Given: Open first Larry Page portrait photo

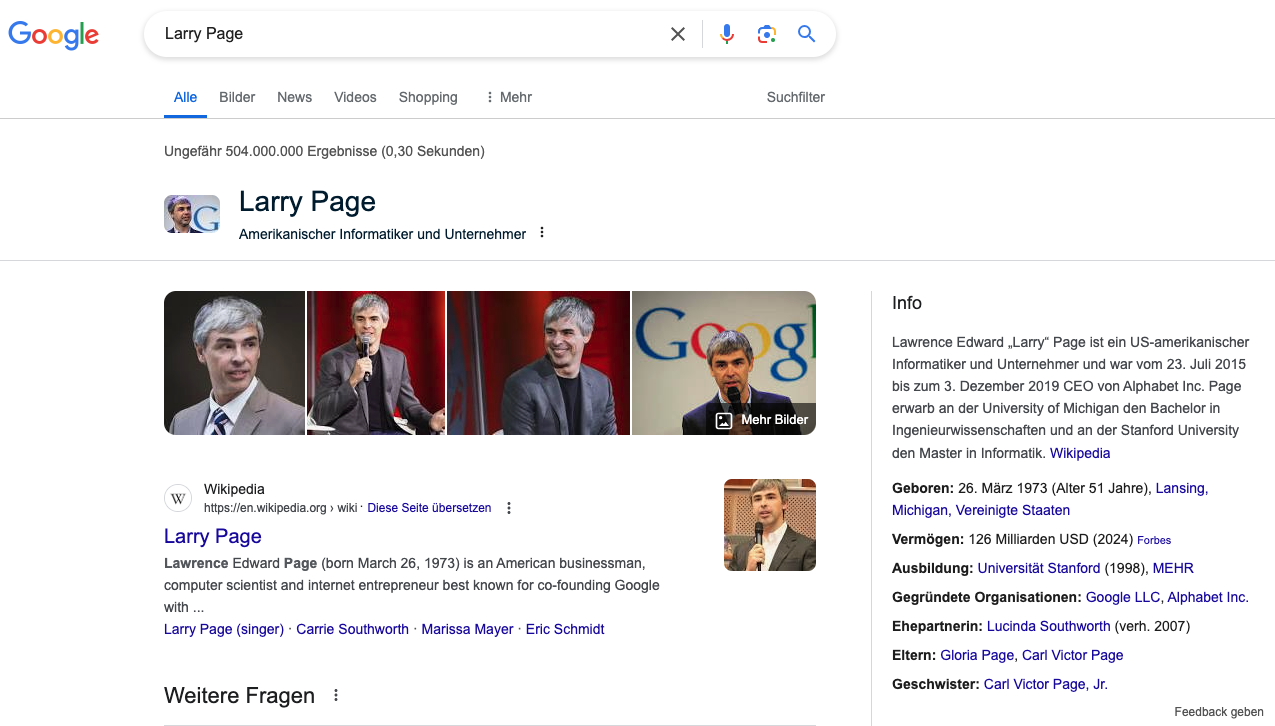Looking at the screenshot, I should tap(234, 363).
